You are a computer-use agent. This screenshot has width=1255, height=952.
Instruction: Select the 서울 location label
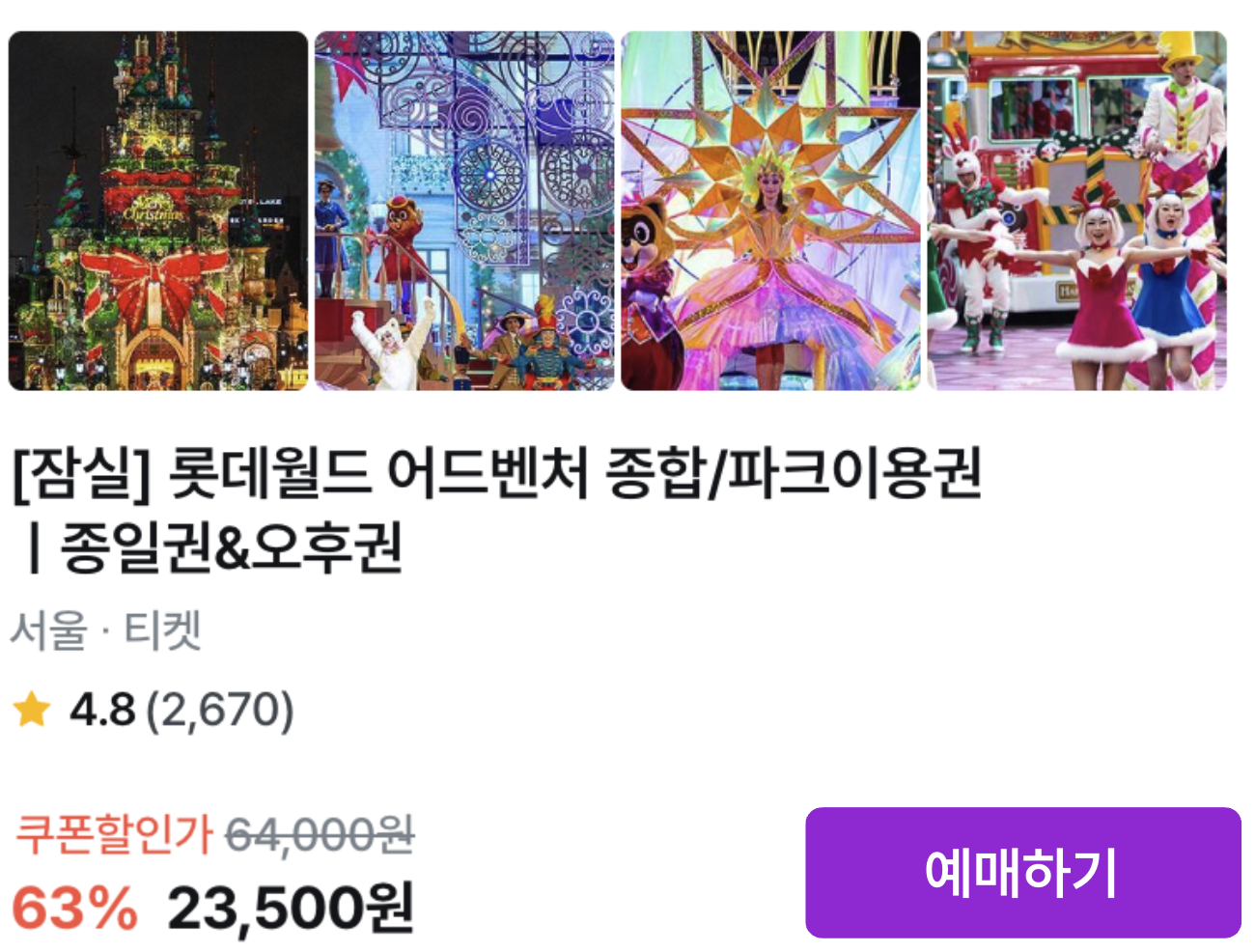click(48, 631)
